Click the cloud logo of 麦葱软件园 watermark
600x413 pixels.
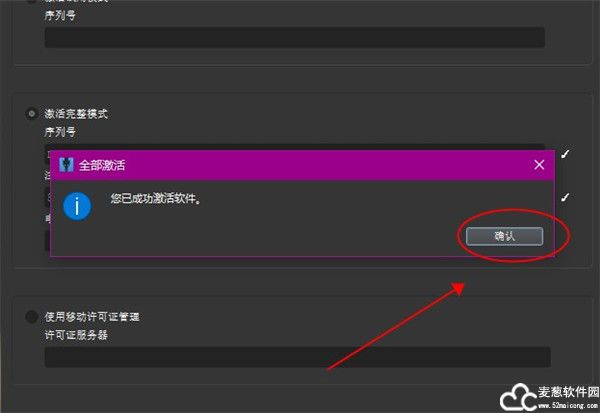click(518, 397)
